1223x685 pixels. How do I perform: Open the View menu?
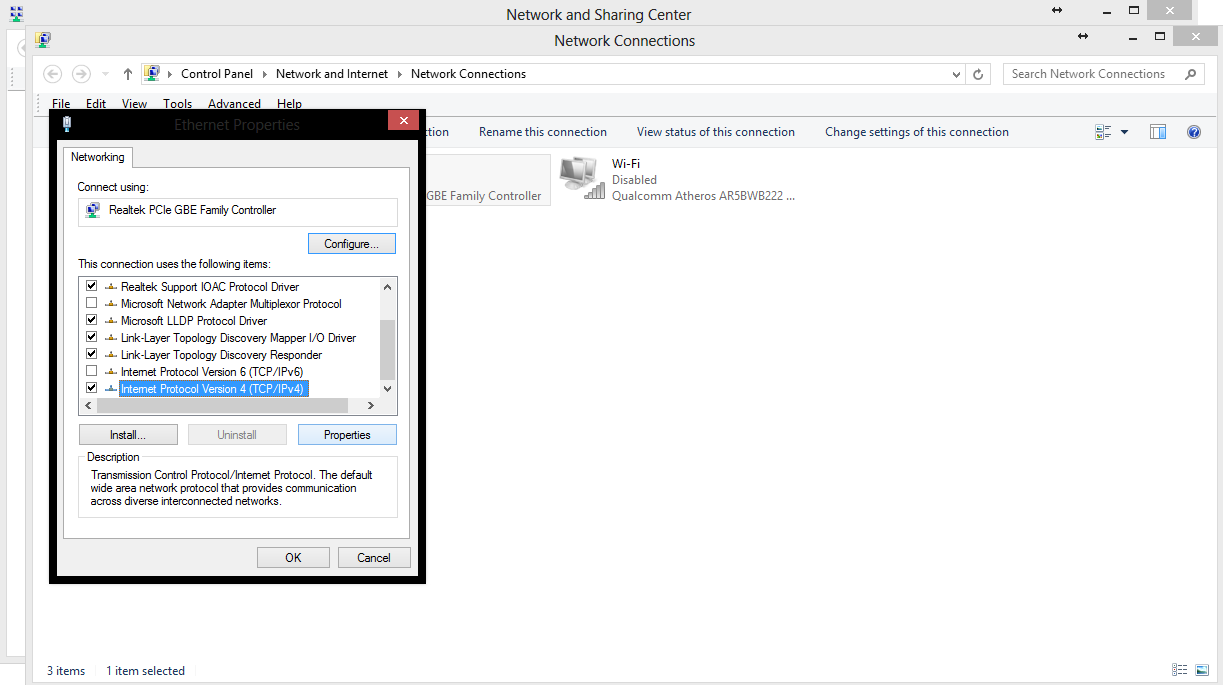coord(134,104)
